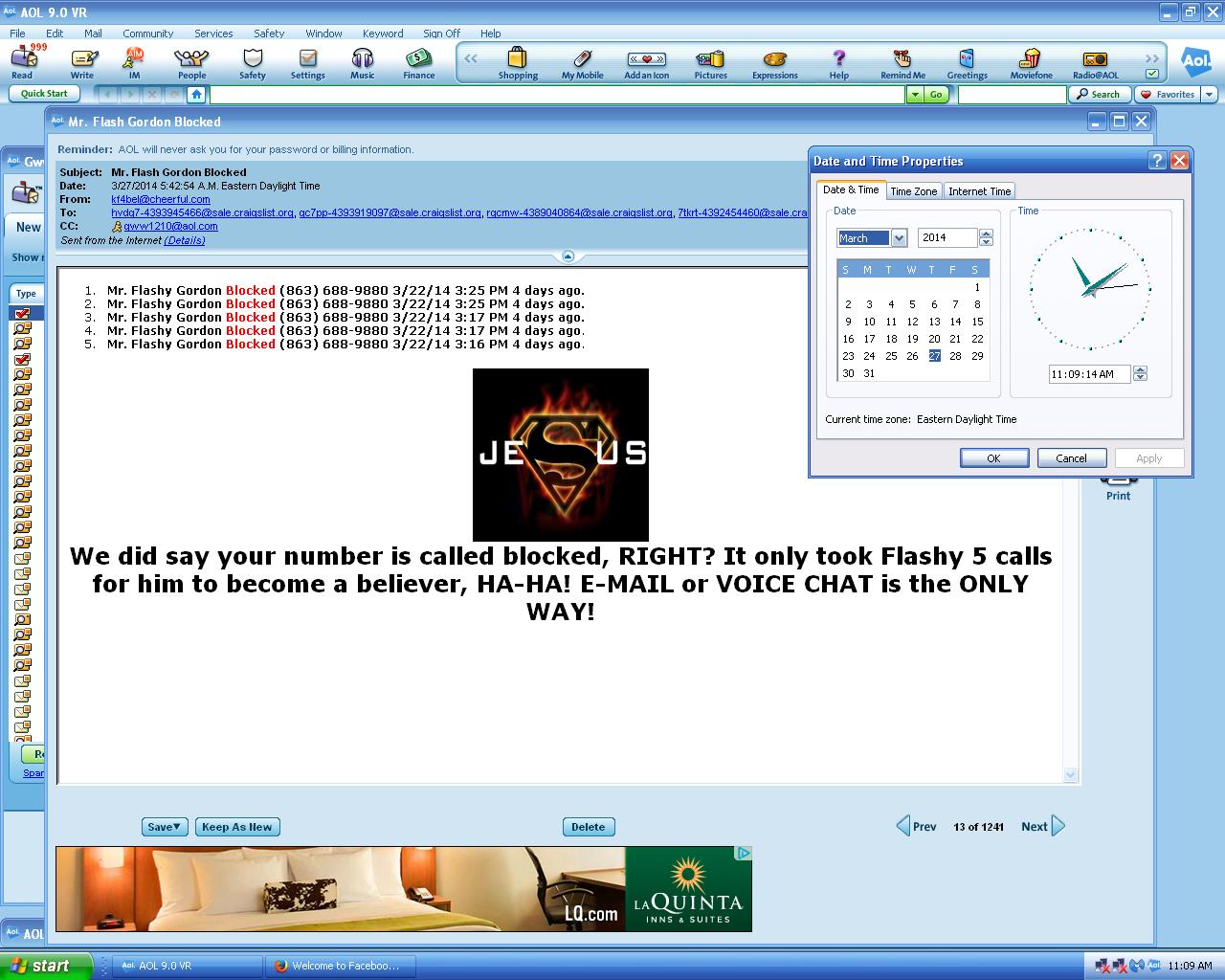Open the Write mail icon
This screenshot has height=980, width=1225.
pyautogui.click(x=82, y=62)
